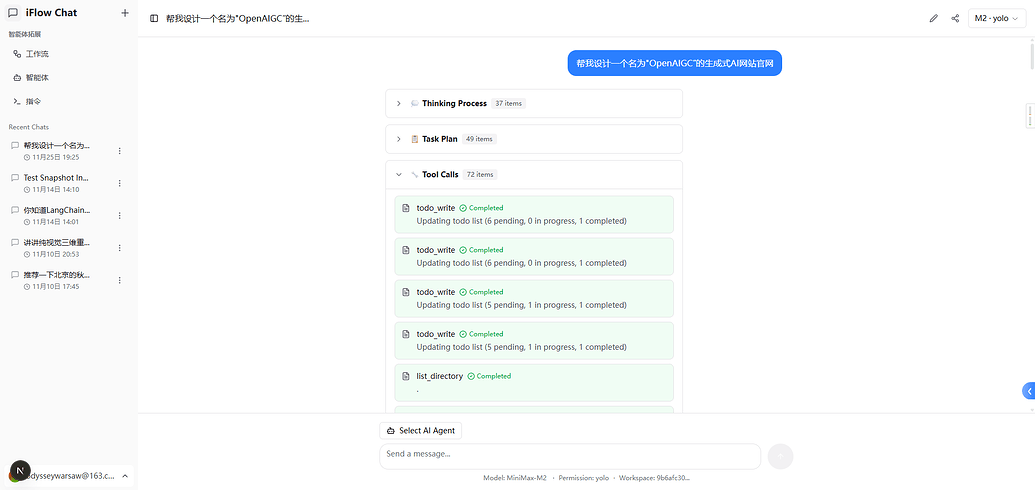The height and width of the screenshot is (490, 1035).
Task: Expand the Thinking Process section chevron
Action: click(399, 104)
